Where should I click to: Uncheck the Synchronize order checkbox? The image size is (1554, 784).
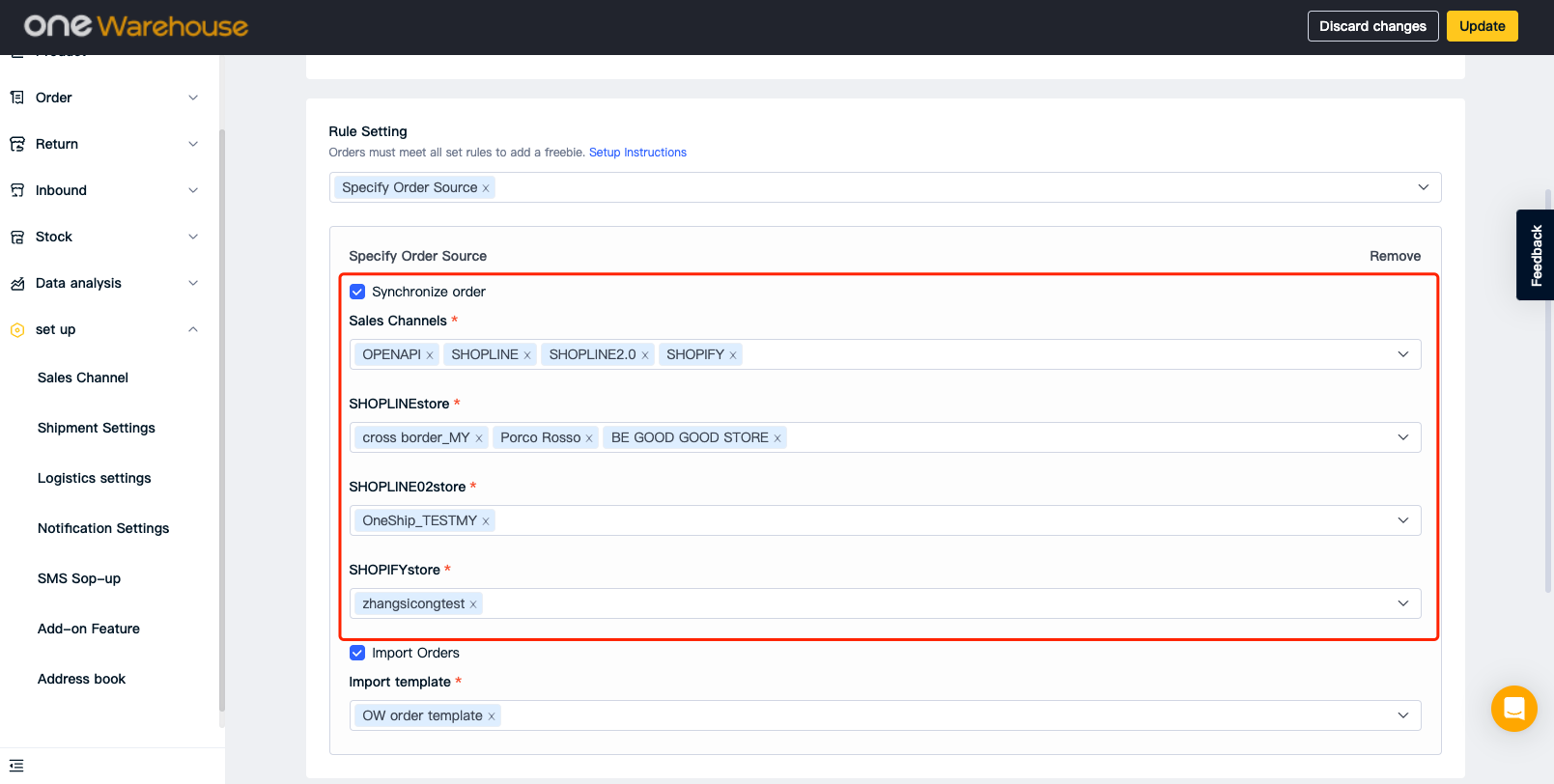click(357, 292)
